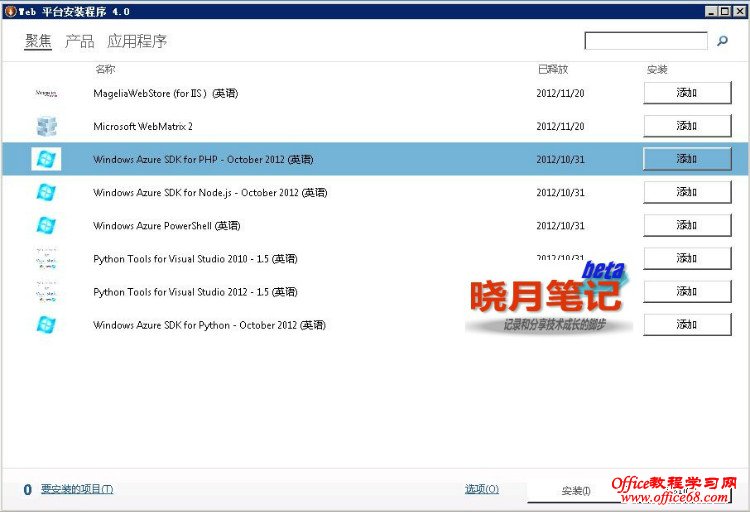Add Windows Azure SDK for Node.js
Screen dimensions: 750x512
click(687, 192)
